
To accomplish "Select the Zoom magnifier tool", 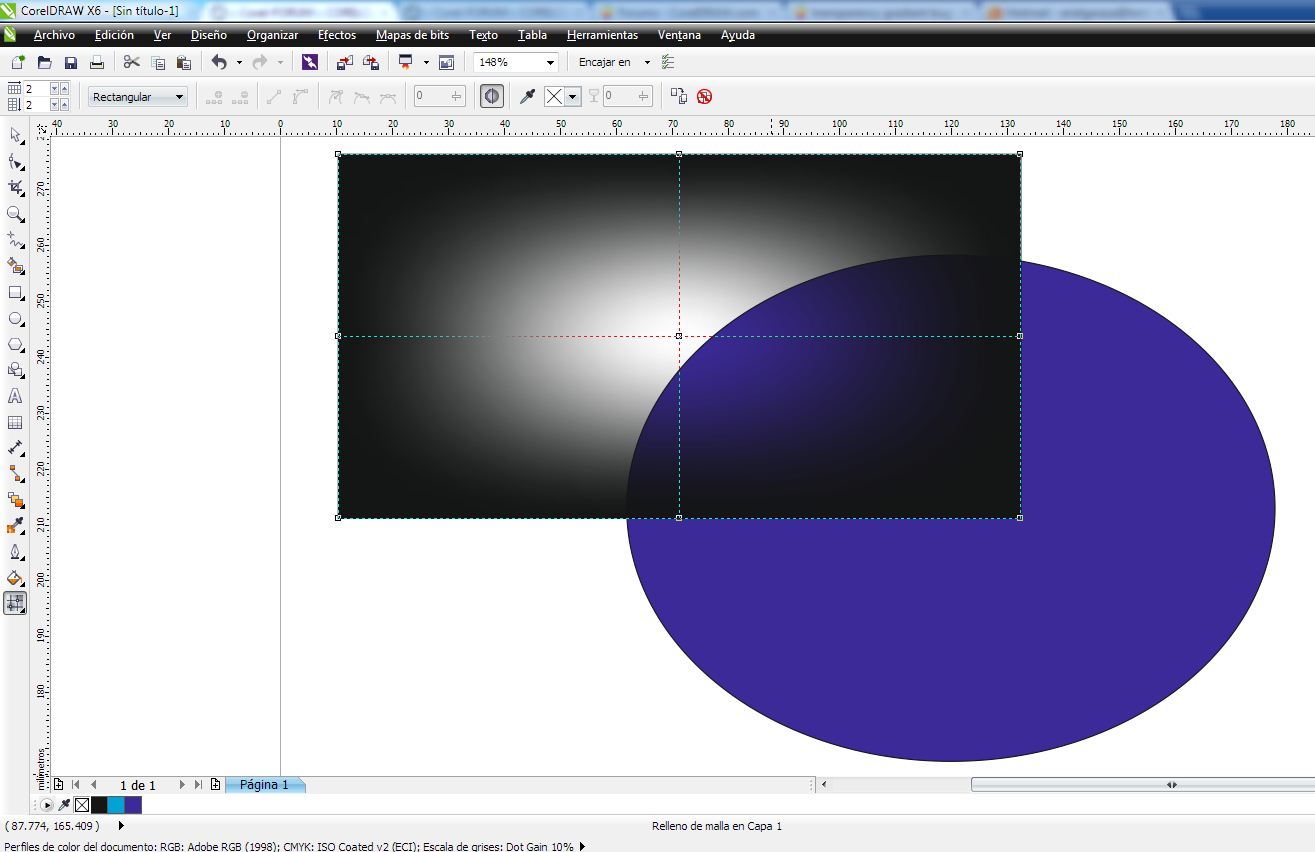I will [15, 214].
